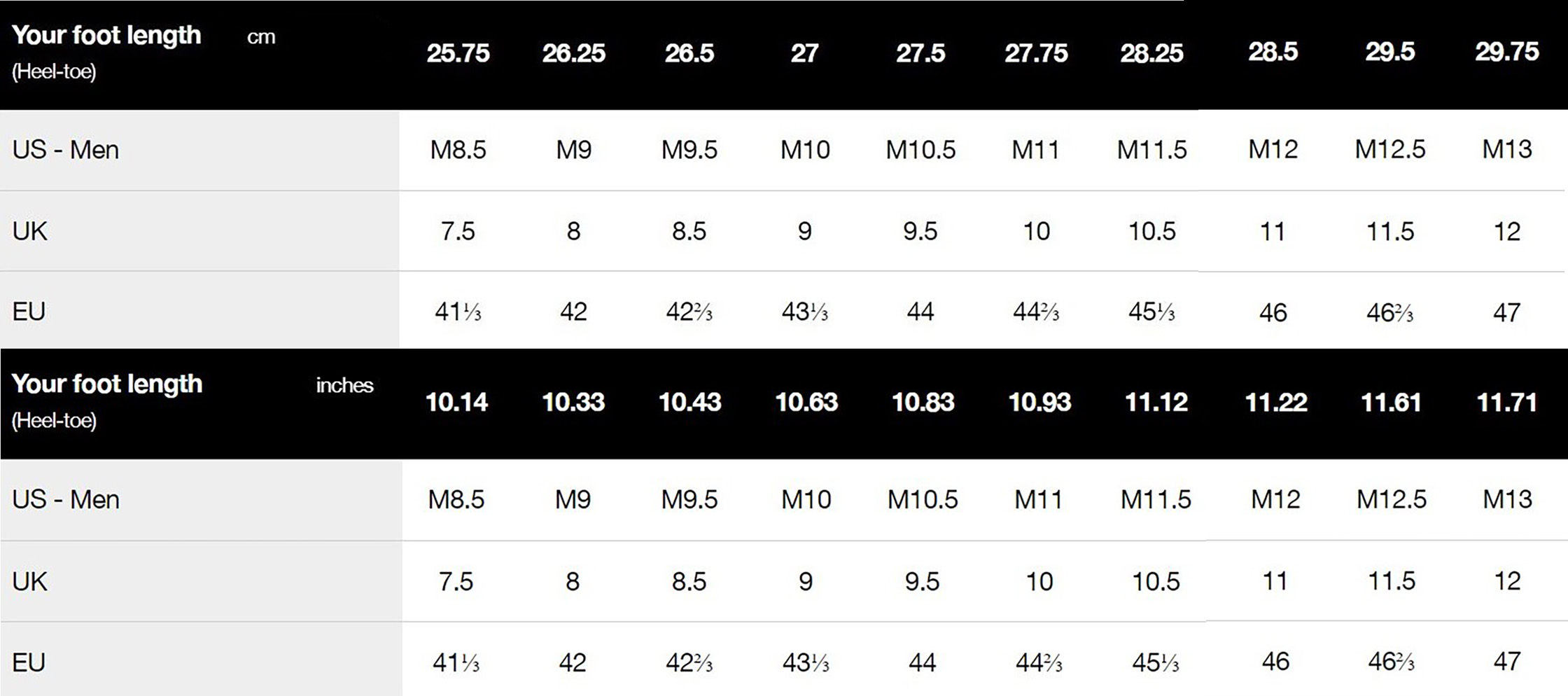Click the 25.75 cm foot length header
The height and width of the screenshot is (696, 1568).
458,53
